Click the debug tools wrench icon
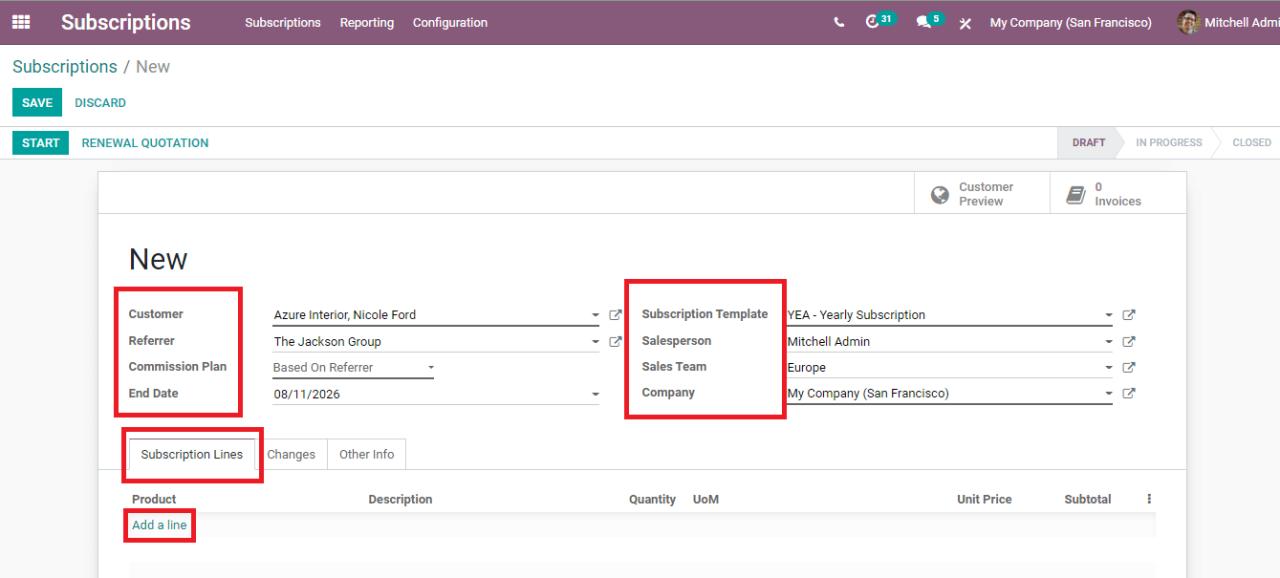The image size is (1280, 578). coord(965,22)
